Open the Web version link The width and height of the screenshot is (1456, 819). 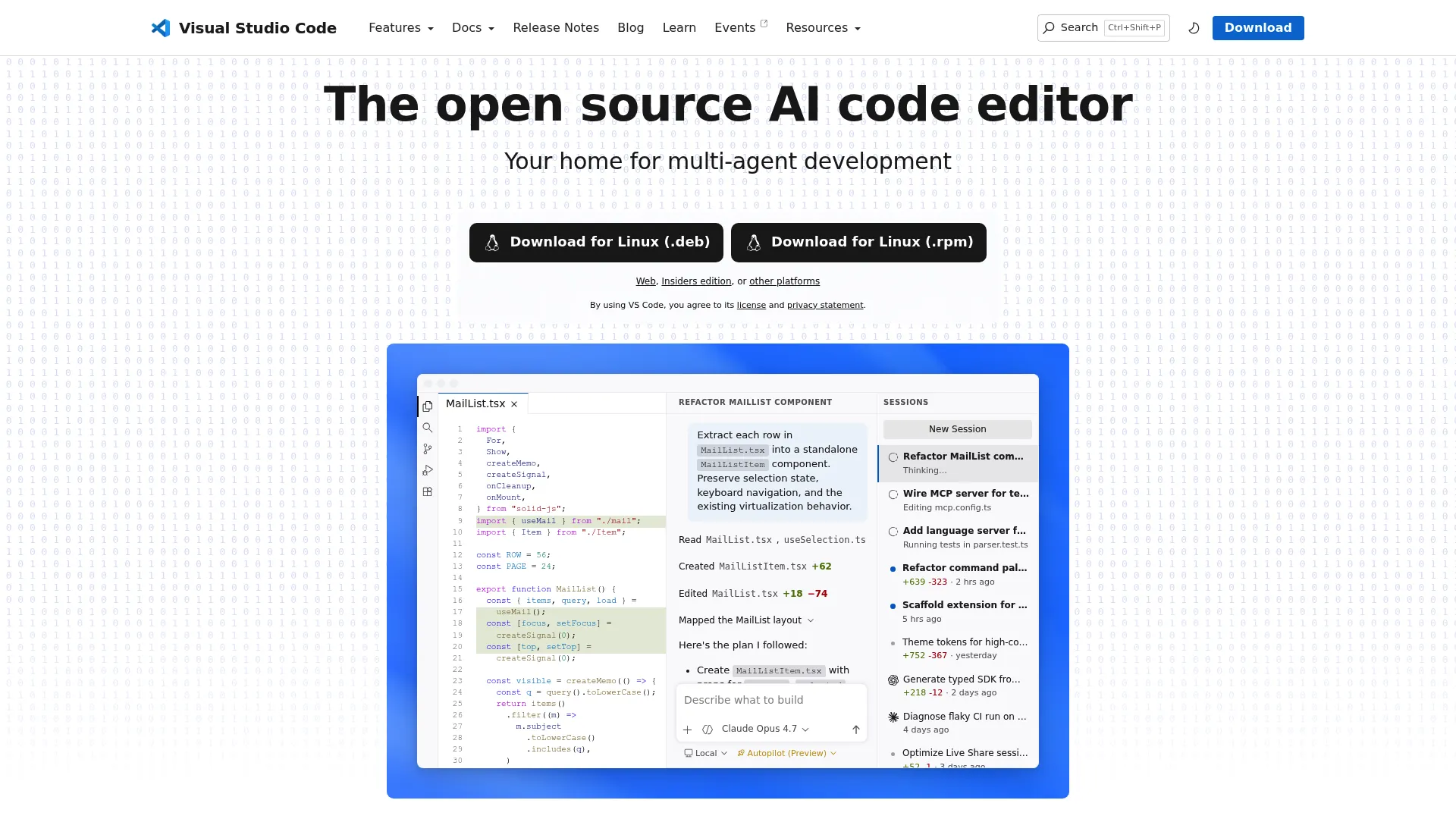coord(645,281)
